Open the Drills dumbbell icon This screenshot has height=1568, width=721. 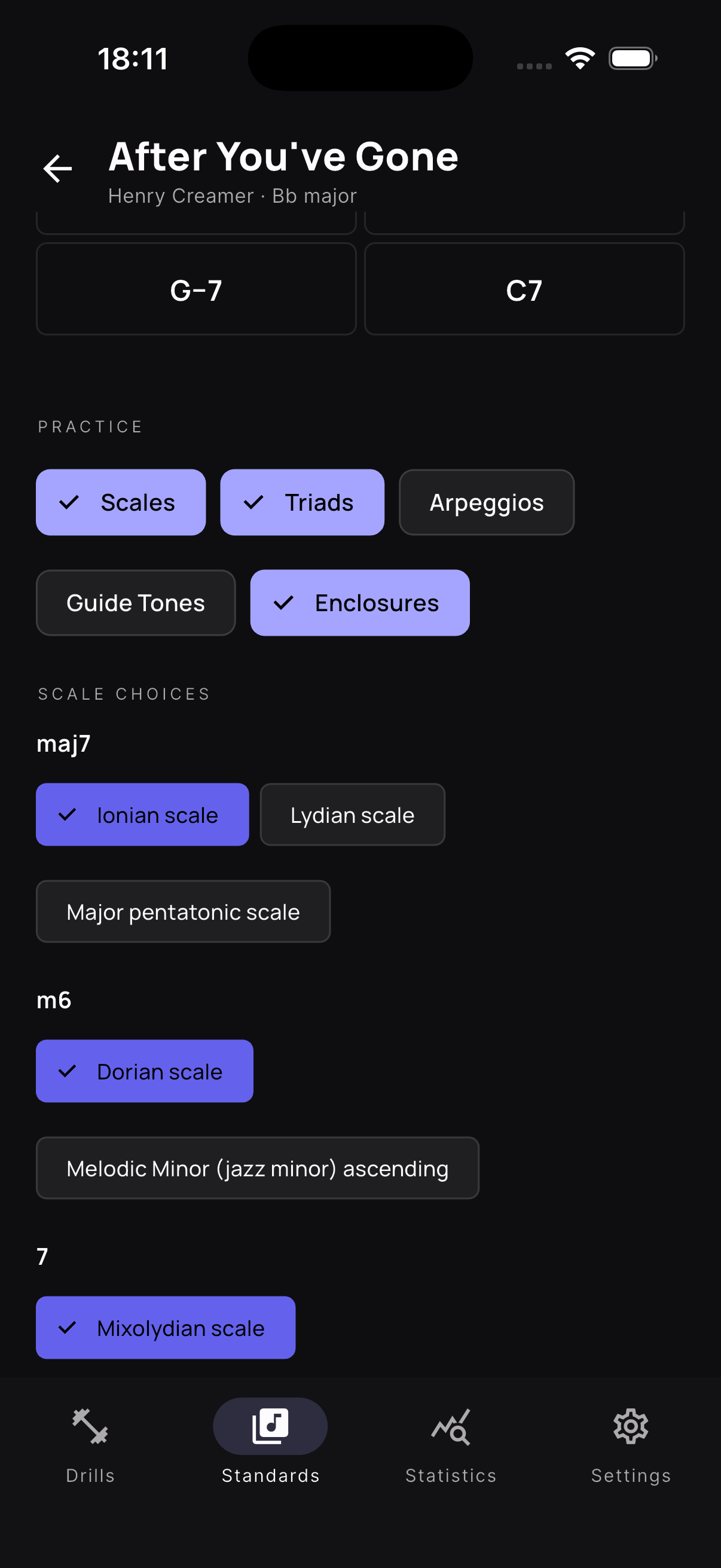point(90,1426)
